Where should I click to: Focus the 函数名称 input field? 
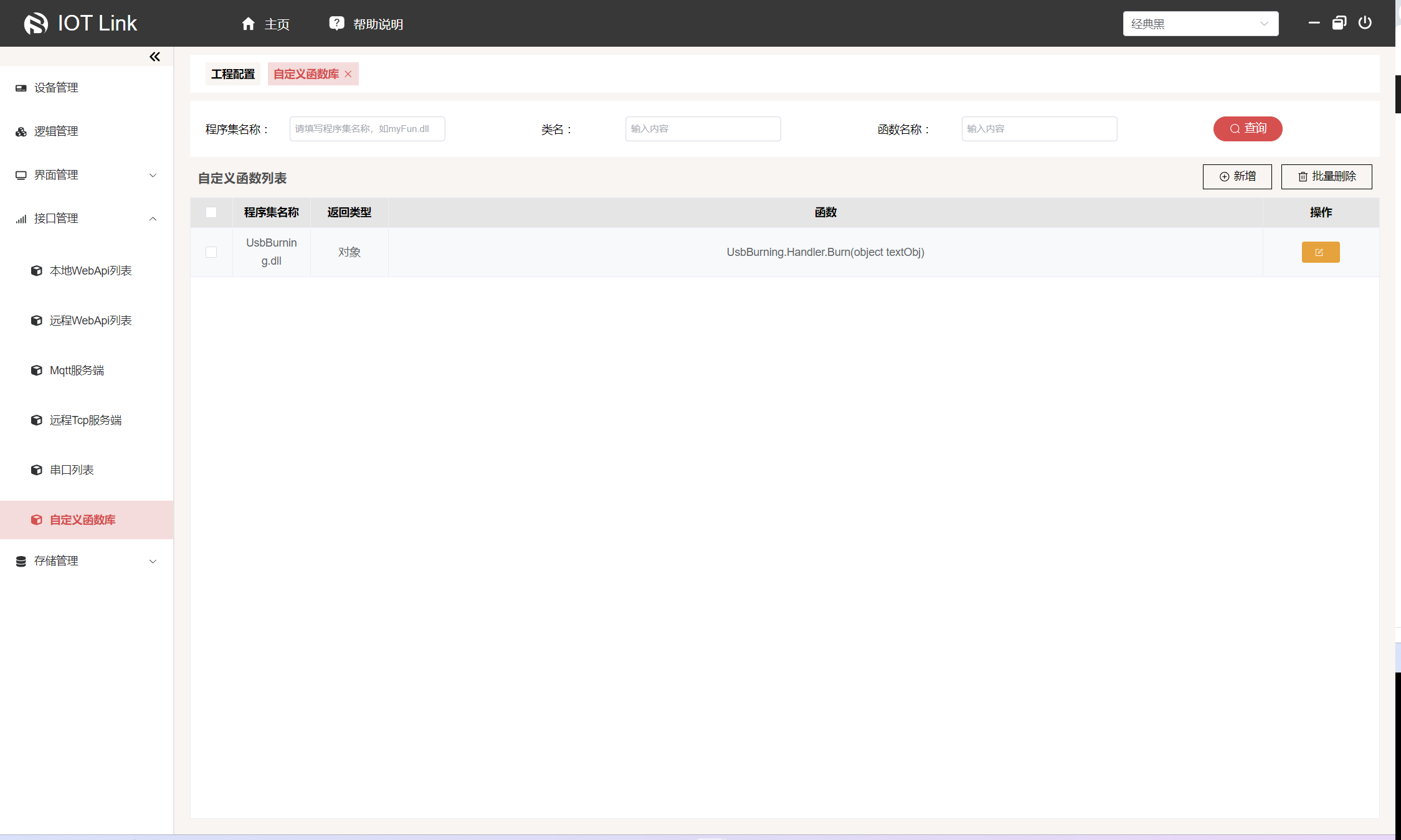(x=1040, y=129)
